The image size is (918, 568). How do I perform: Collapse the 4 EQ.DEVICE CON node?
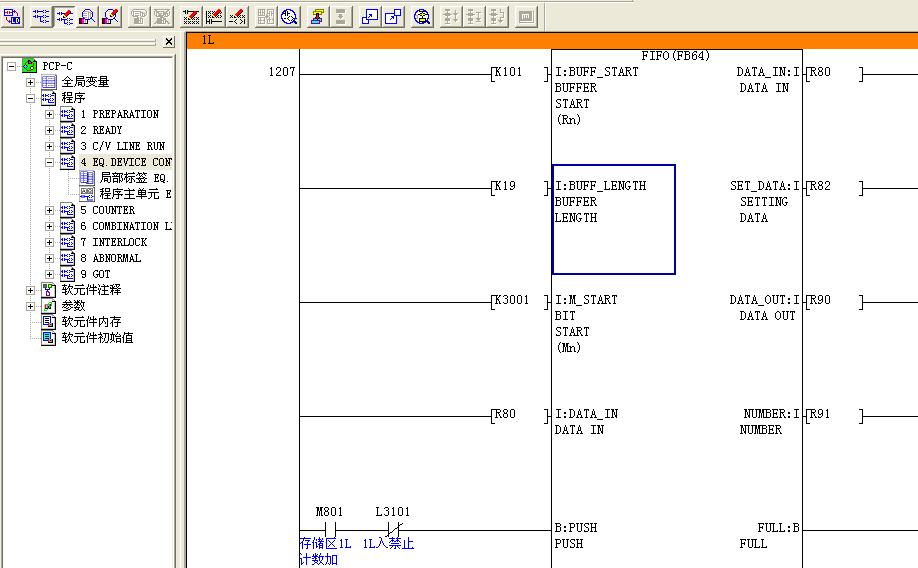(50, 162)
